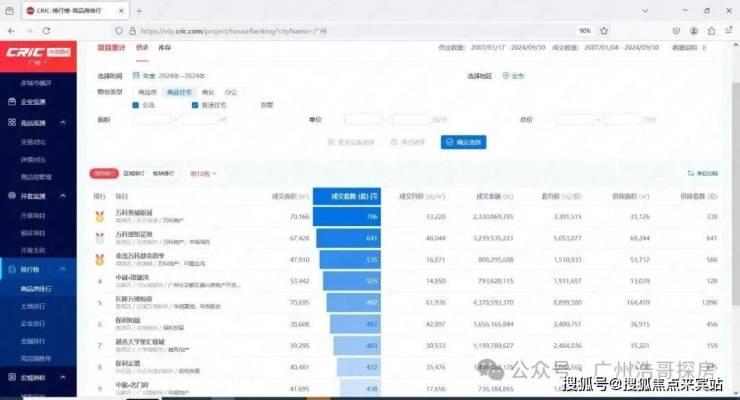This screenshot has height=400, width=740.
Task: Click the silver medal icon for rank two
Action: coord(99,238)
